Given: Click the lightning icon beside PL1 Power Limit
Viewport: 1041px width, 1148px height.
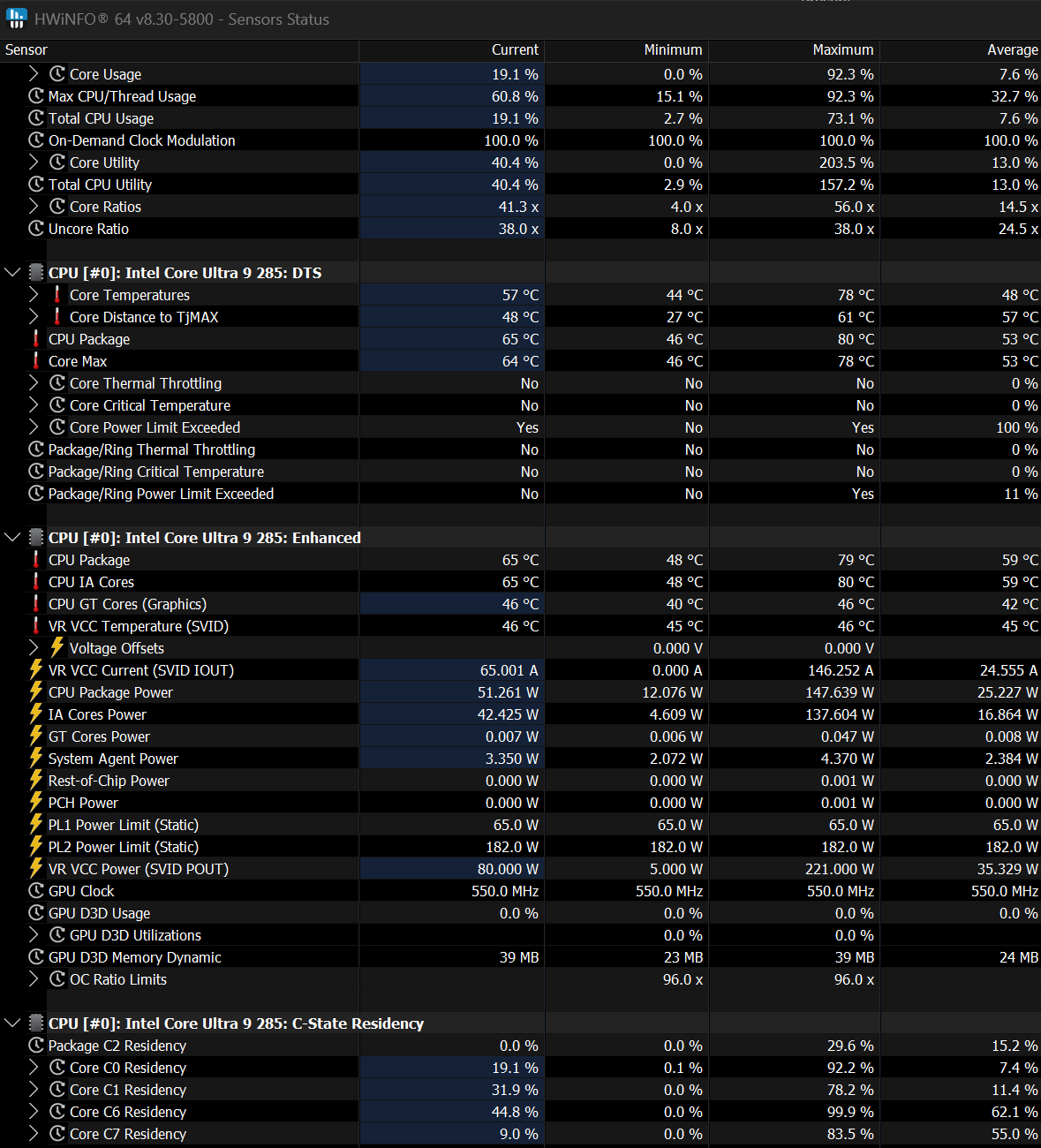Looking at the screenshot, I should [x=36, y=825].
